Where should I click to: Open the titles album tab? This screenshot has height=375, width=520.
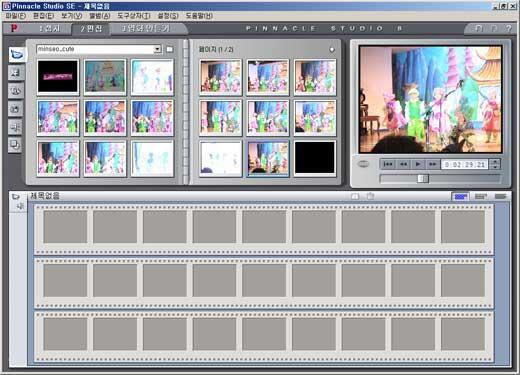(x=16, y=91)
